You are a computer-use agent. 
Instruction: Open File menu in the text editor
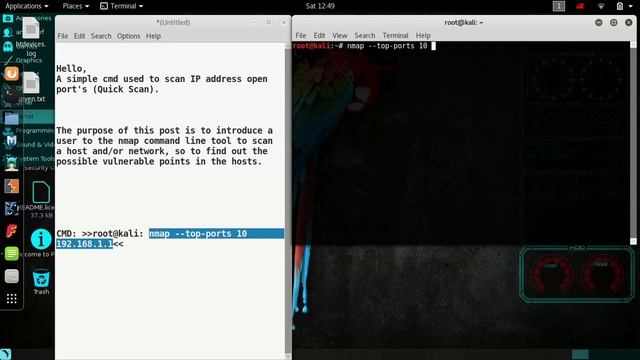pyautogui.click(x=63, y=36)
